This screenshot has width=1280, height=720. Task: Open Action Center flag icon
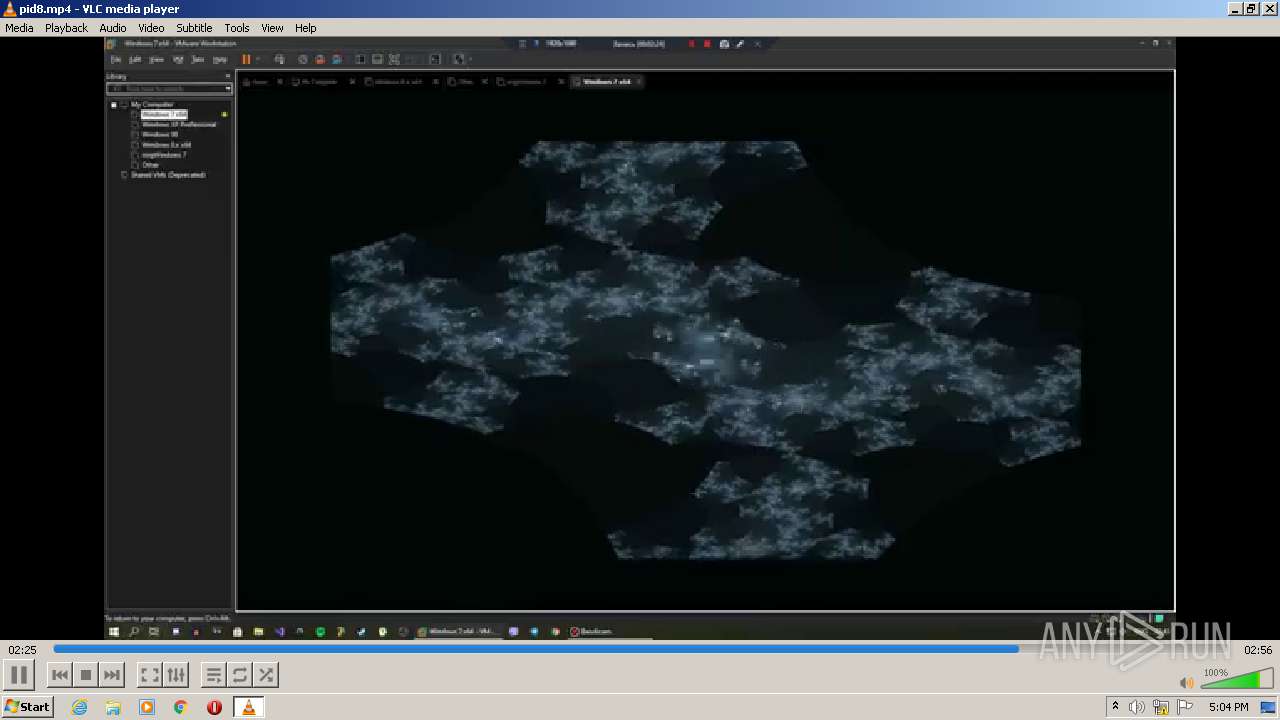(x=1185, y=707)
